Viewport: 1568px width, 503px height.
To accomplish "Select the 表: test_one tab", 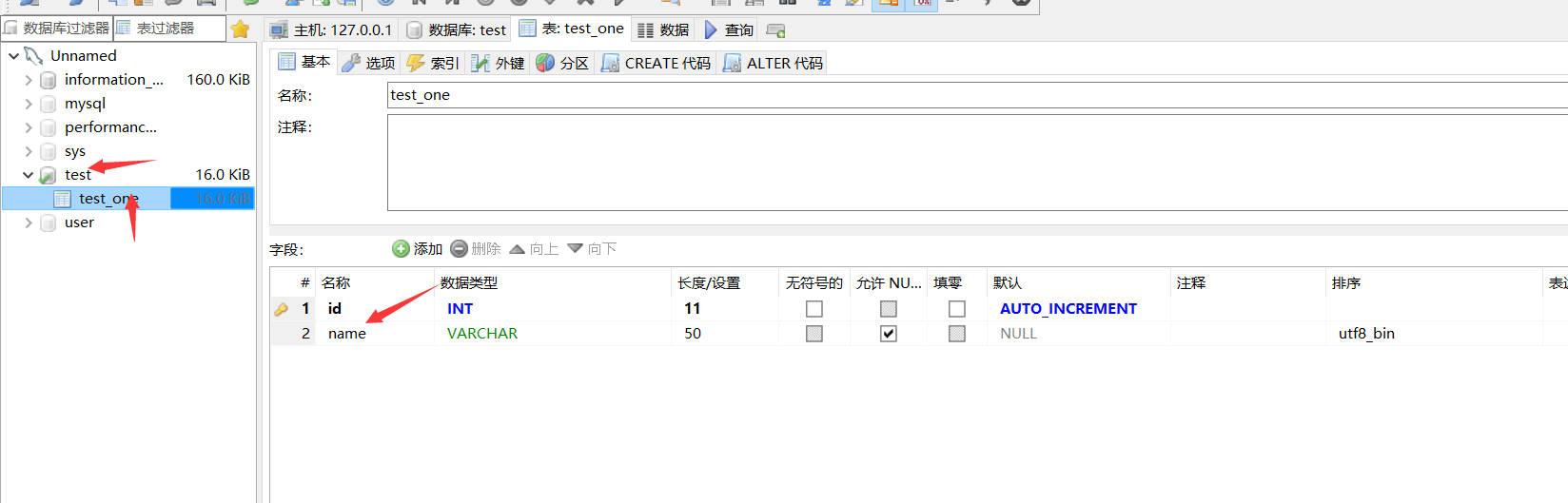I will click(572, 29).
